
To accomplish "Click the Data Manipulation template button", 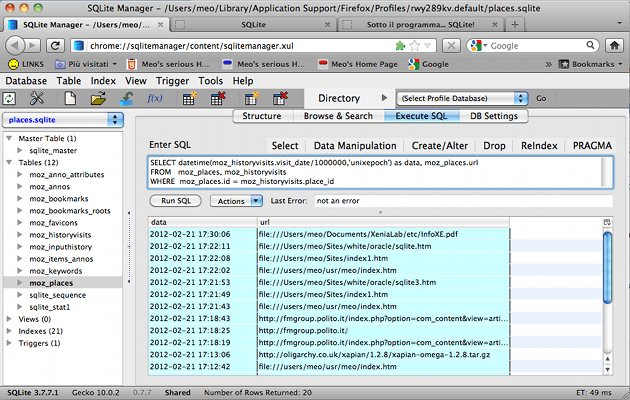I will point(355,145).
